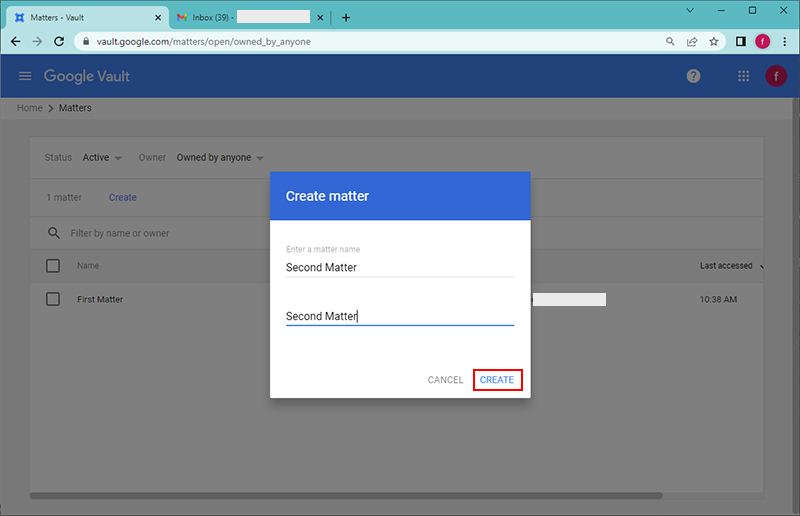Open Google account avatar in Vault header

[776, 76]
